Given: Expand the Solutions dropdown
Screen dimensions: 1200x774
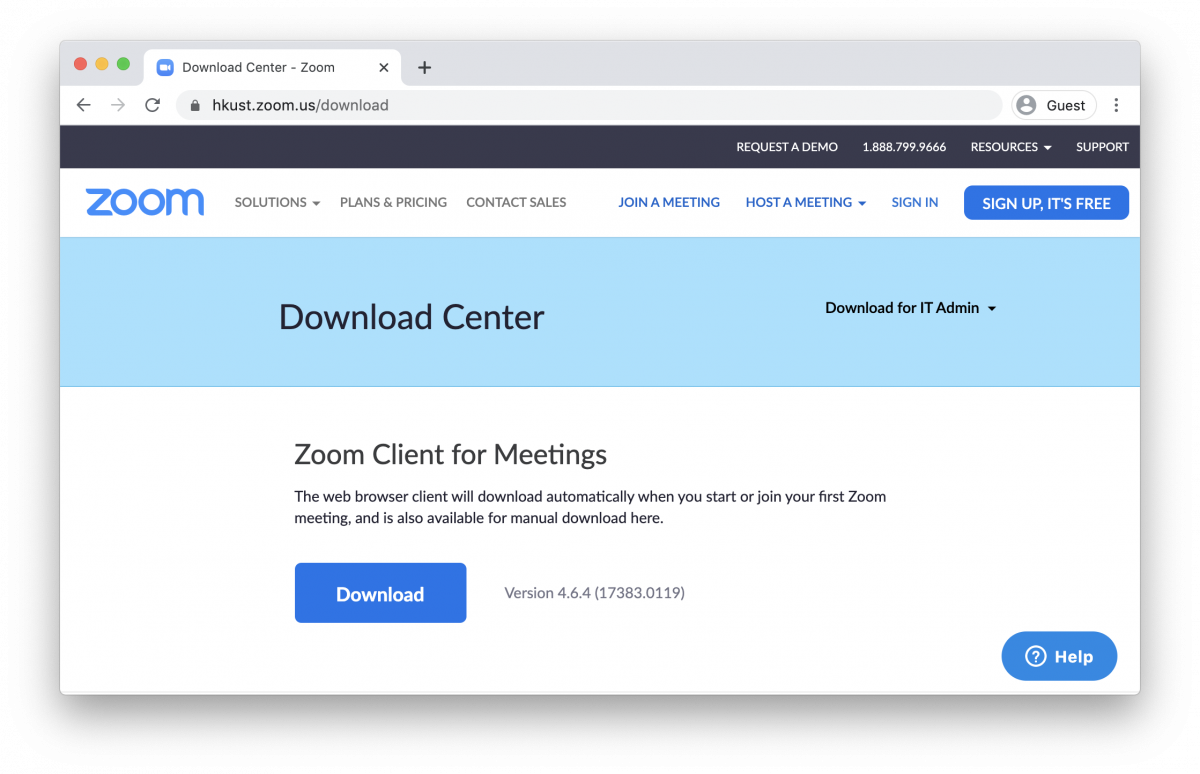Looking at the screenshot, I should pyautogui.click(x=277, y=202).
